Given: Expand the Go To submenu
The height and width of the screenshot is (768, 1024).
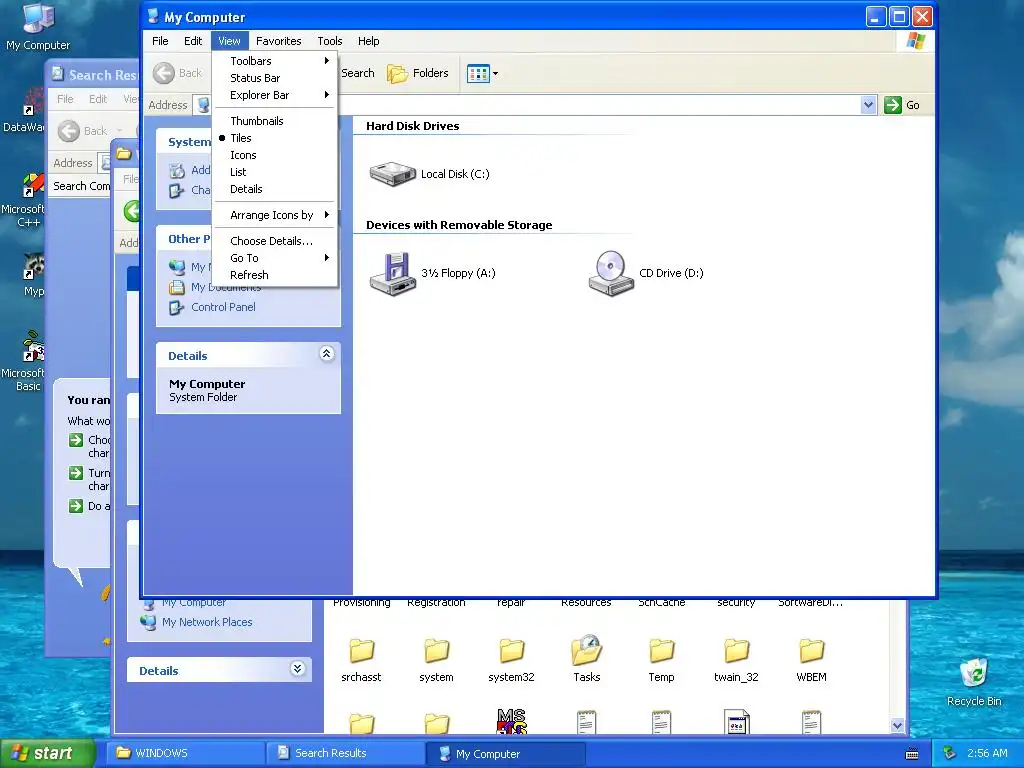Looking at the screenshot, I should (275, 258).
